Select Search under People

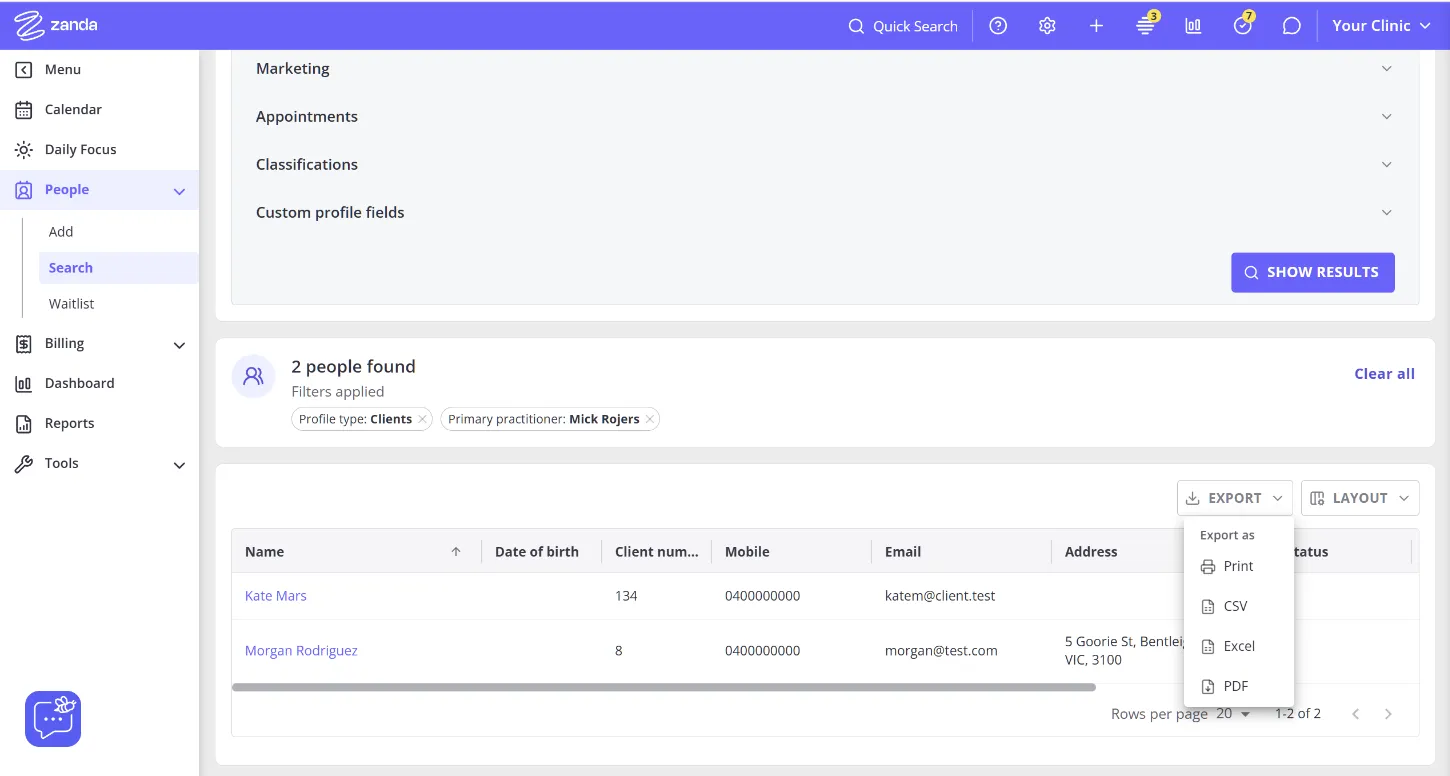pos(118,267)
